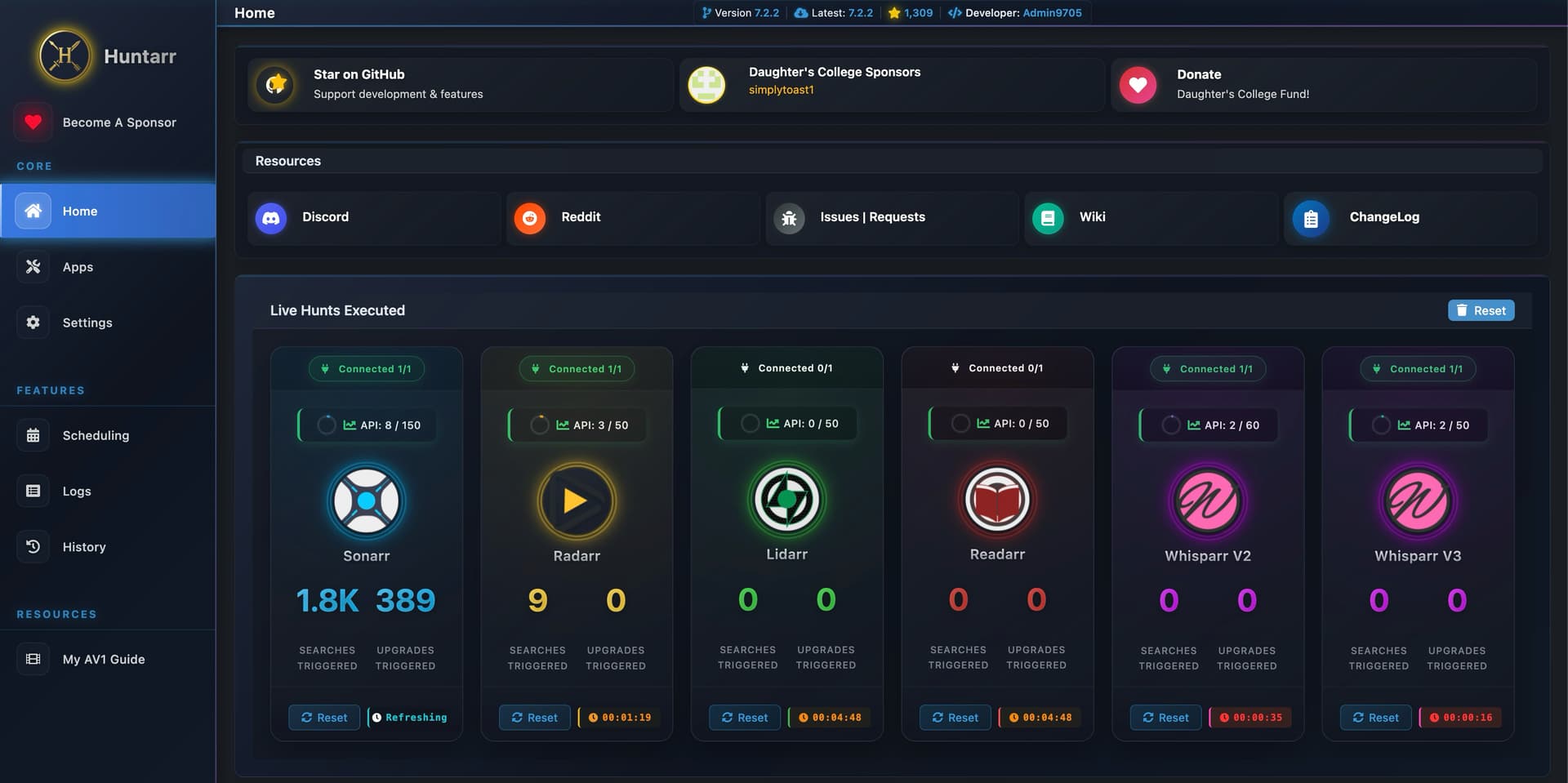Click the Settings gear icon
The height and width of the screenshot is (783, 1568).
pyautogui.click(x=33, y=323)
